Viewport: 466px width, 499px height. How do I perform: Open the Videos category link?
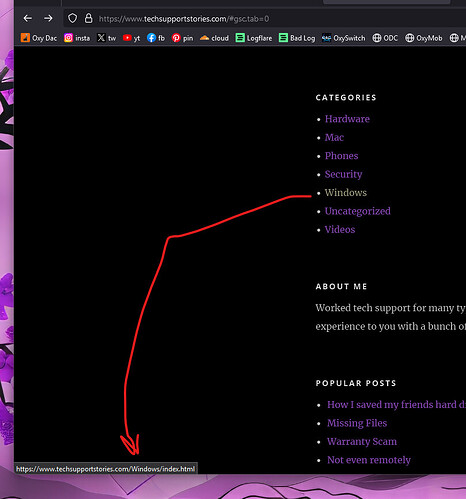340,230
